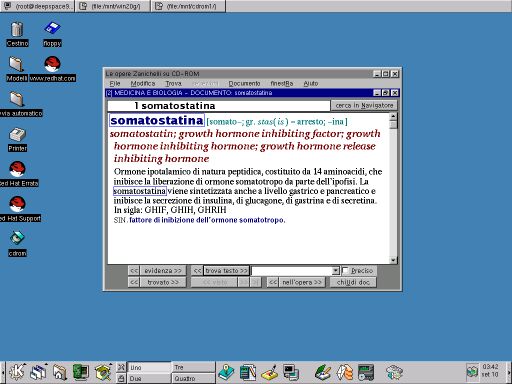Click the << button left of evidenza
Image resolution: width=512 pixels, height=384 pixels.
(134, 271)
